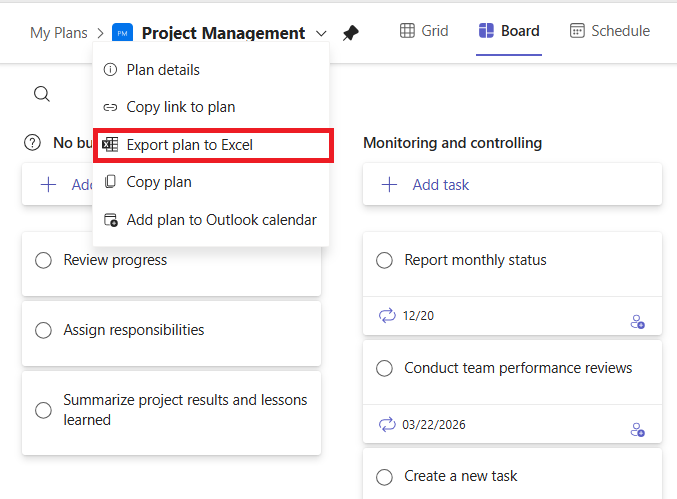Viewport: 677px width, 499px height.
Task: Open the search magnifier icon
Action: tap(42, 94)
